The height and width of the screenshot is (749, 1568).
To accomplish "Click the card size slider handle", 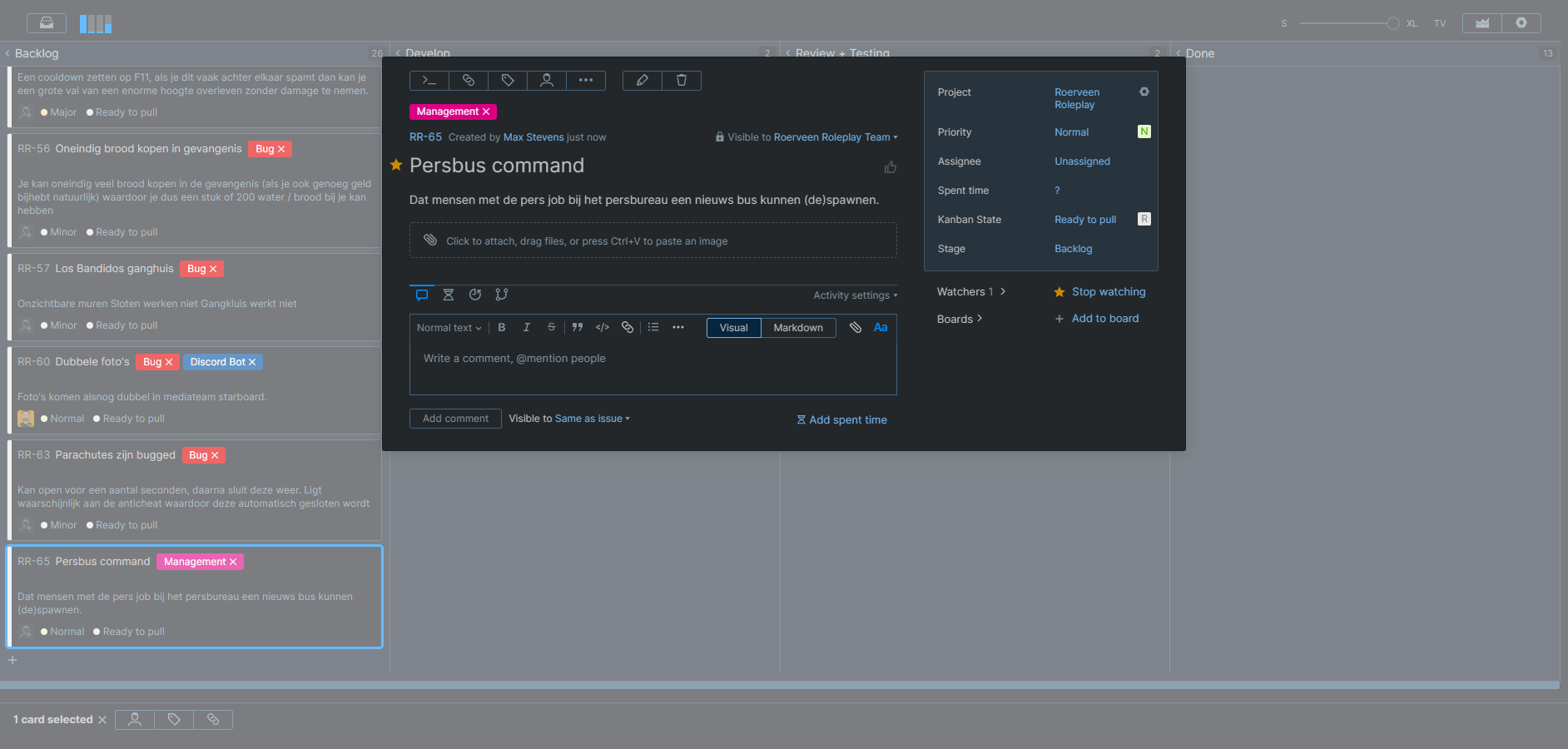I will pyautogui.click(x=1392, y=23).
